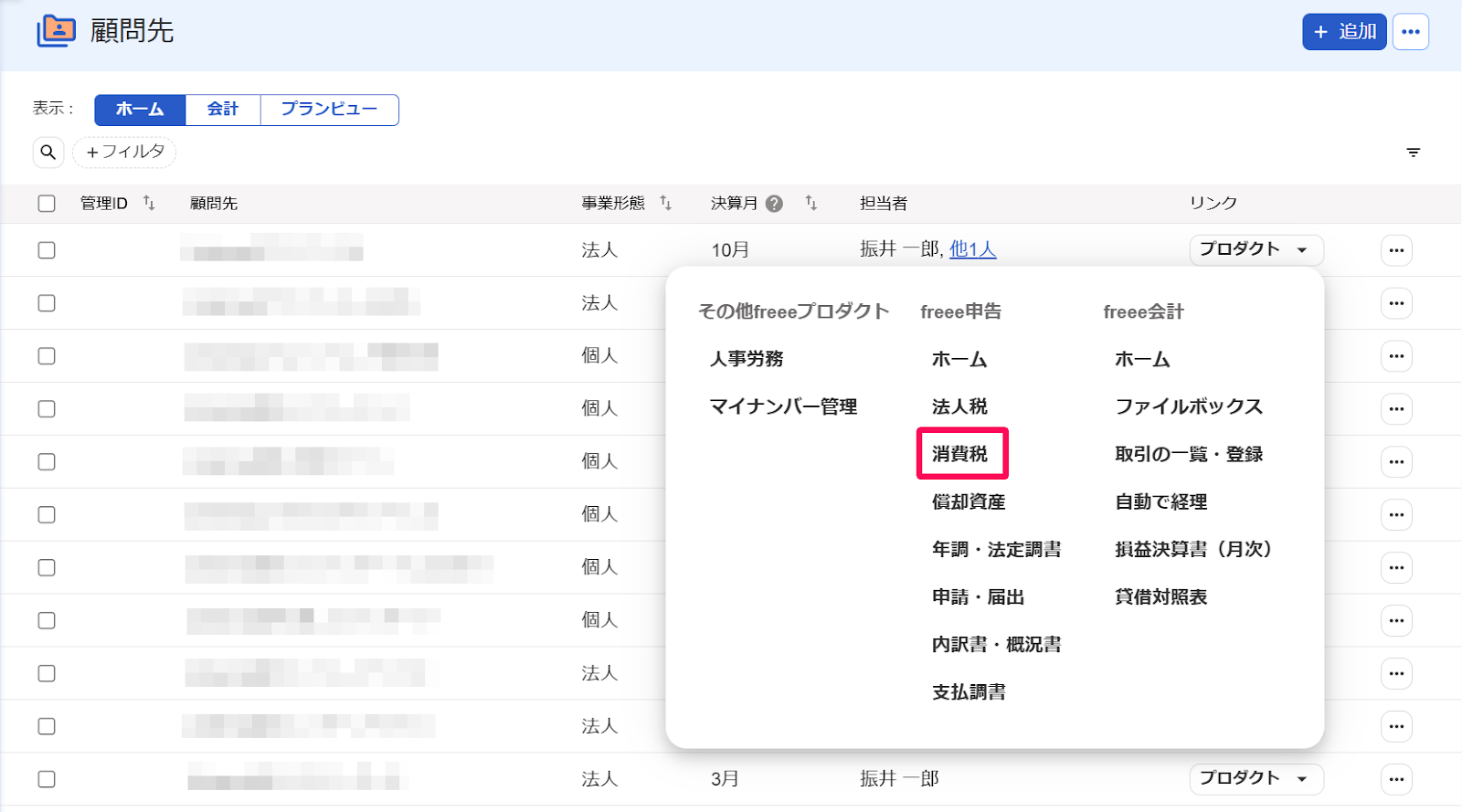Open ホーム under freee会計
The height and width of the screenshot is (812, 1462).
click(x=1142, y=359)
